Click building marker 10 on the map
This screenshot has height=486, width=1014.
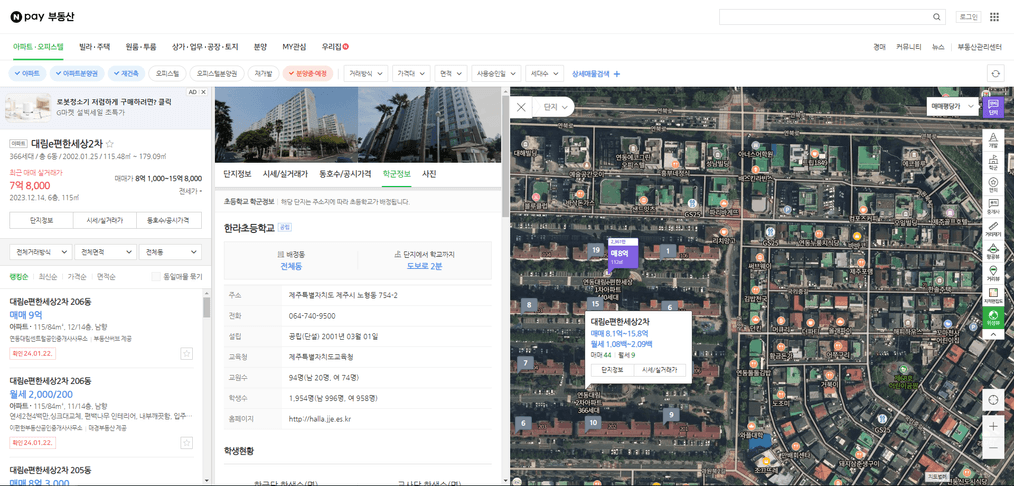point(592,423)
